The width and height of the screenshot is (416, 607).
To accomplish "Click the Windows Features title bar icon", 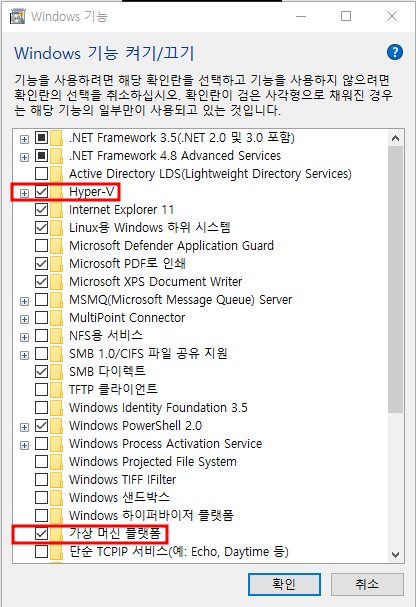I will [x=17, y=17].
